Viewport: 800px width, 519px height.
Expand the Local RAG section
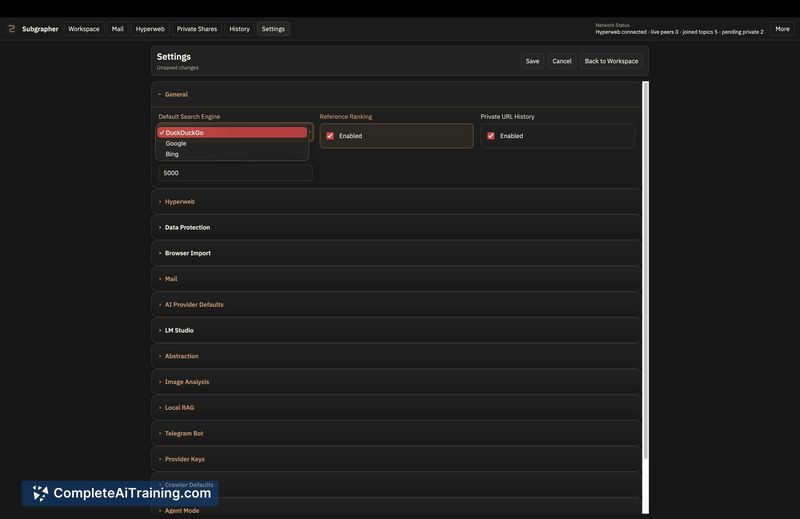pyautogui.click(x=396, y=408)
